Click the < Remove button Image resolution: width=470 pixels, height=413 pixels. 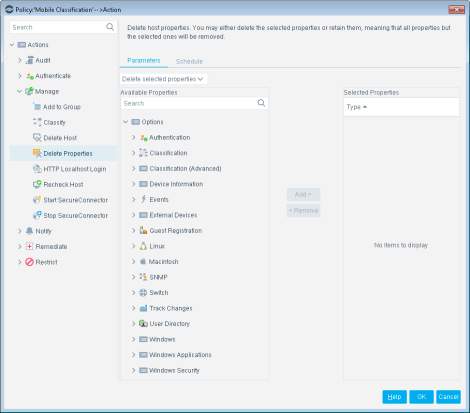(303, 210)
